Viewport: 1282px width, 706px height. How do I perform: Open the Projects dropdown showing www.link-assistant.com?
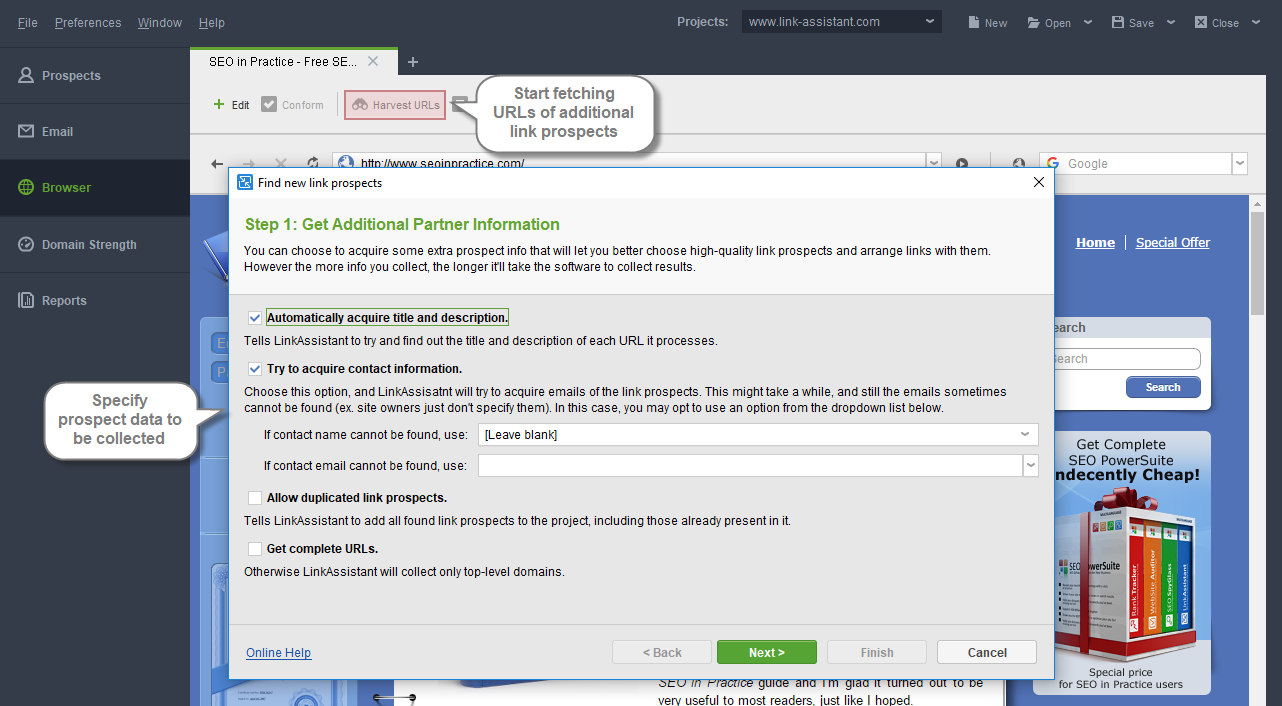pyautogui.click(x=842, y=22)
